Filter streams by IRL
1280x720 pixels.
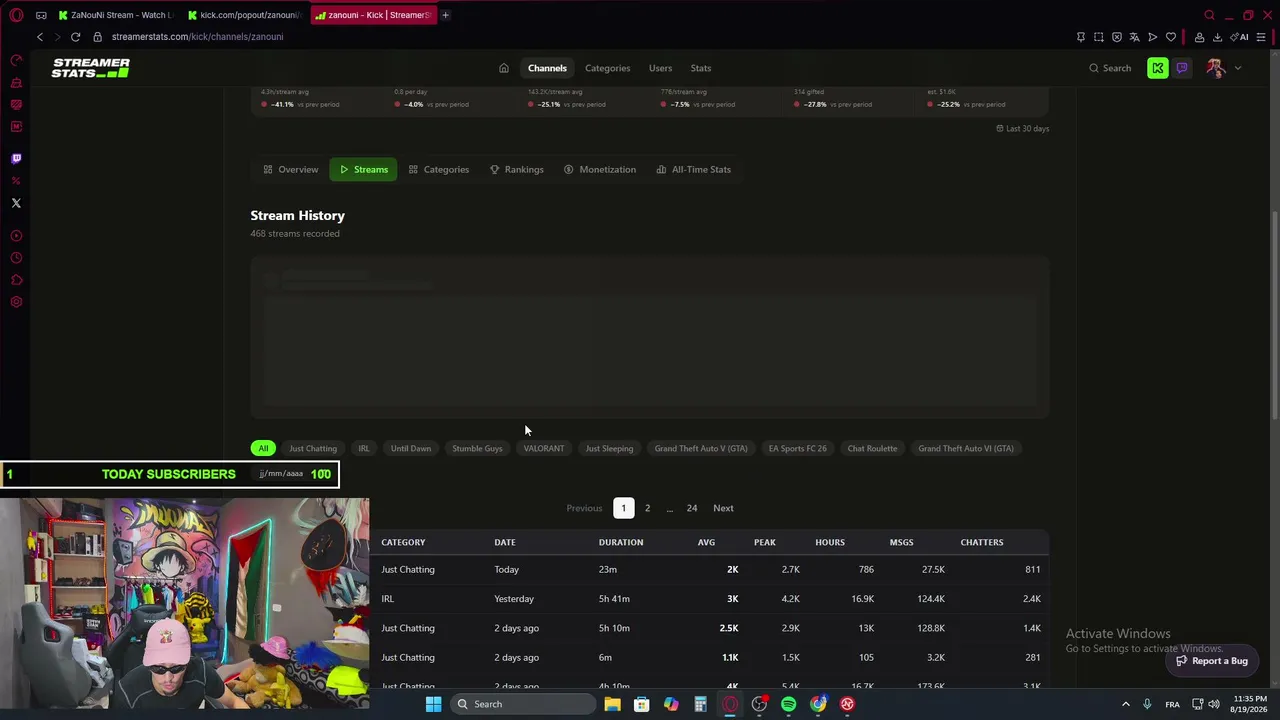364,449
